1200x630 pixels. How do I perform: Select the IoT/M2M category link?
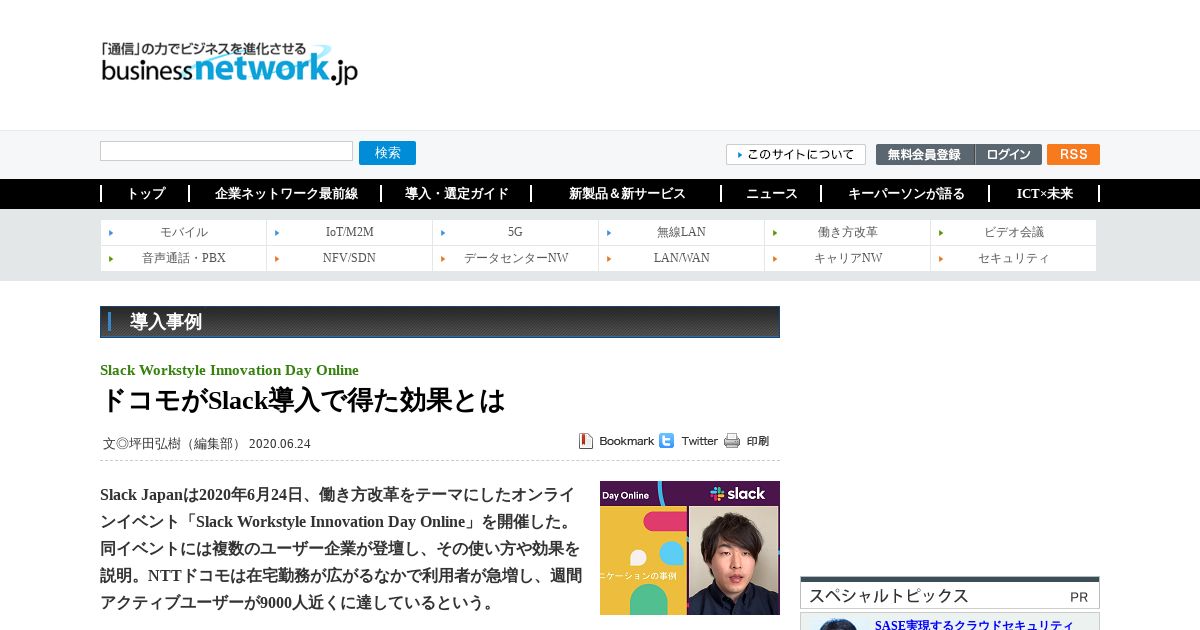tap(349, 232)
